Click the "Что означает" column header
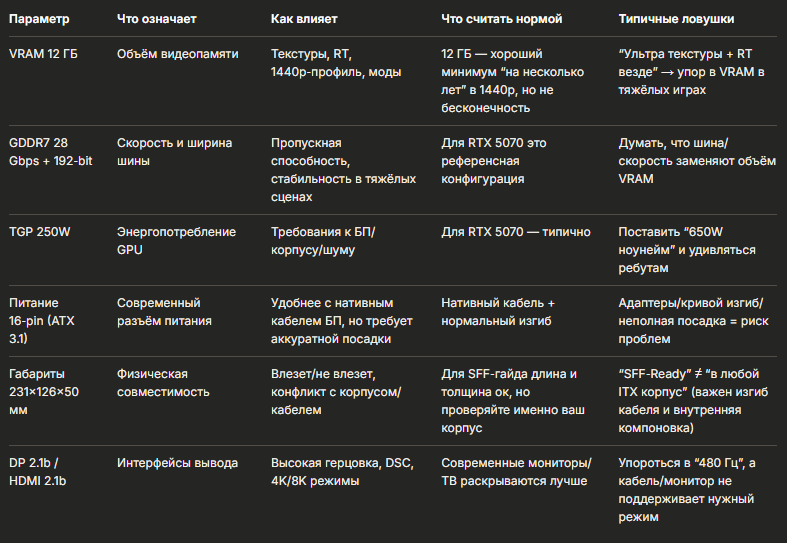The image size is (787, 543). pyautogui.click(x=157, y=19)
